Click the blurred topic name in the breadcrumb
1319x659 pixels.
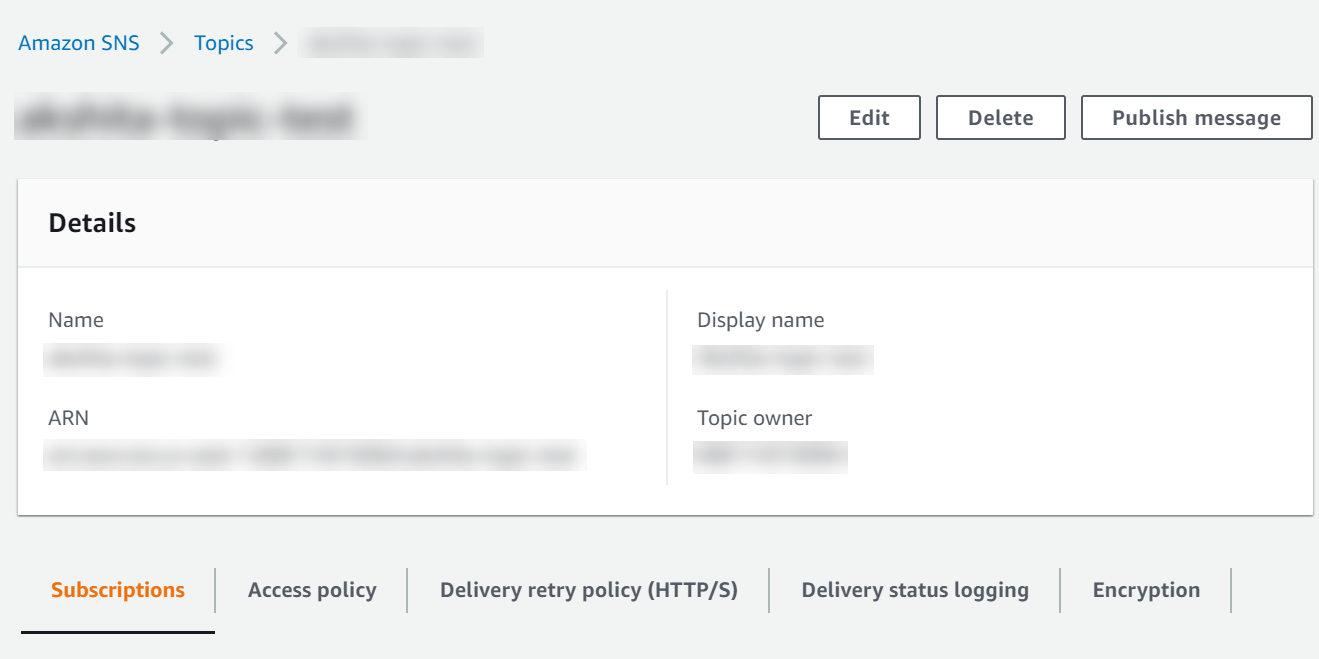390,43
